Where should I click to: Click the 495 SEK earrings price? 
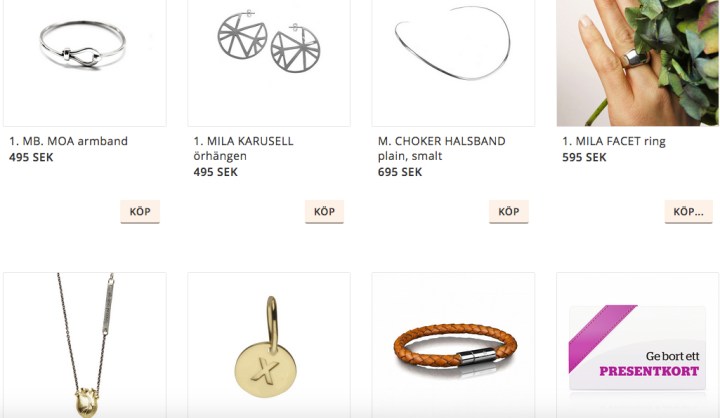pos(215,172)
